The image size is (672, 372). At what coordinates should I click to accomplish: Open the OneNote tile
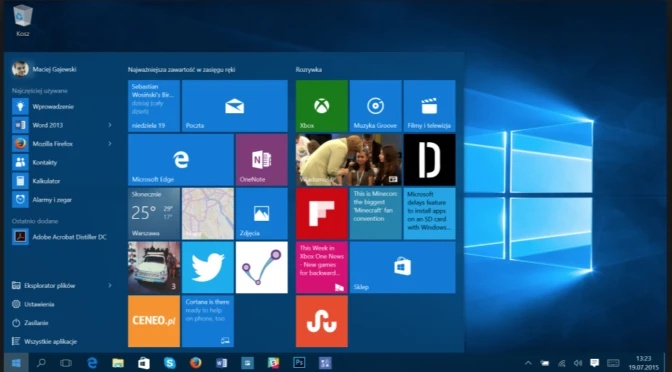tap(261, 160)
